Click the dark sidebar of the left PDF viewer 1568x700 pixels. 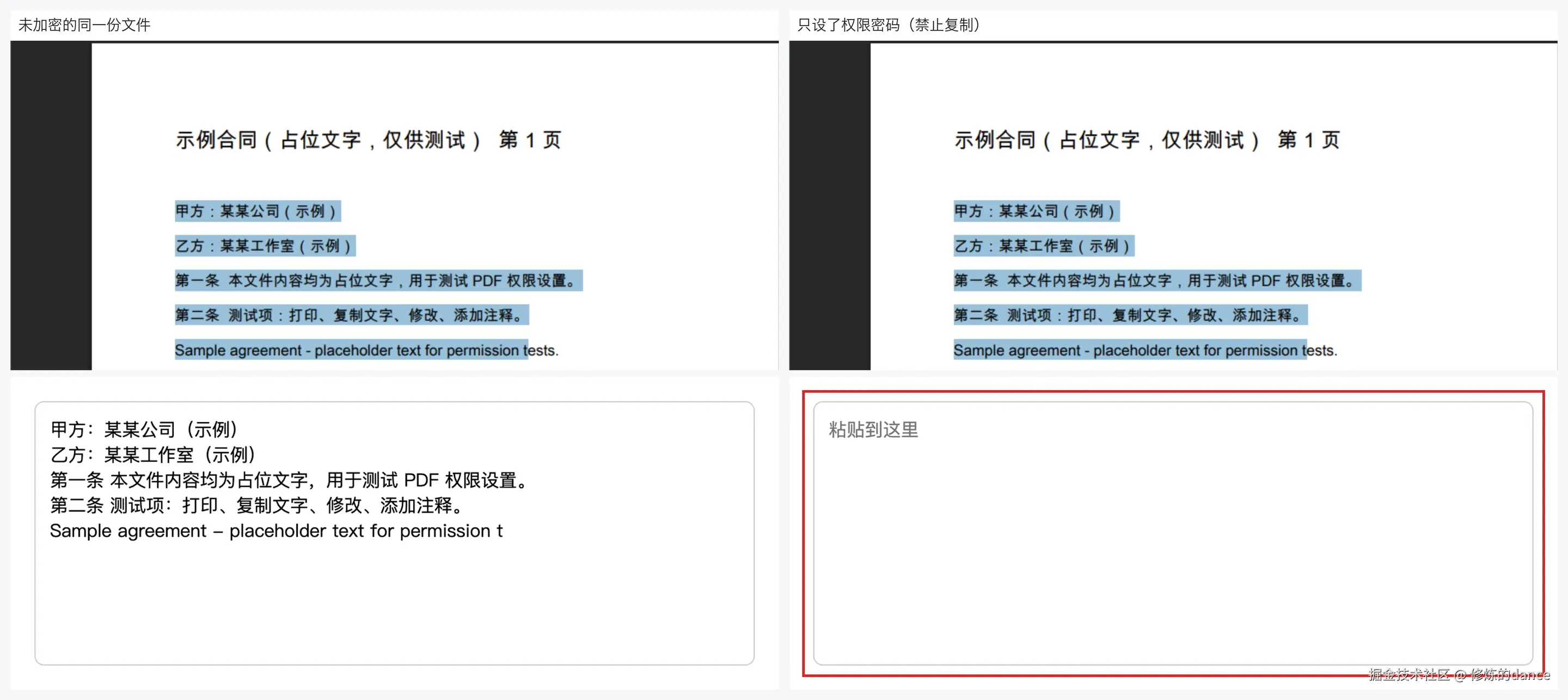[x=51, y=206]
